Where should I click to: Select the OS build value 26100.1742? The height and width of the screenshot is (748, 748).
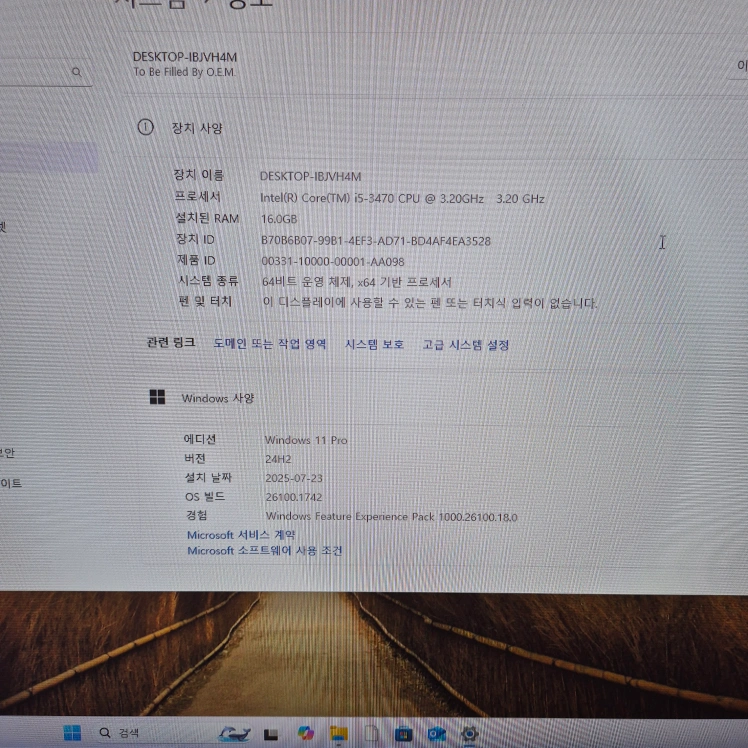tap(294, 497)
